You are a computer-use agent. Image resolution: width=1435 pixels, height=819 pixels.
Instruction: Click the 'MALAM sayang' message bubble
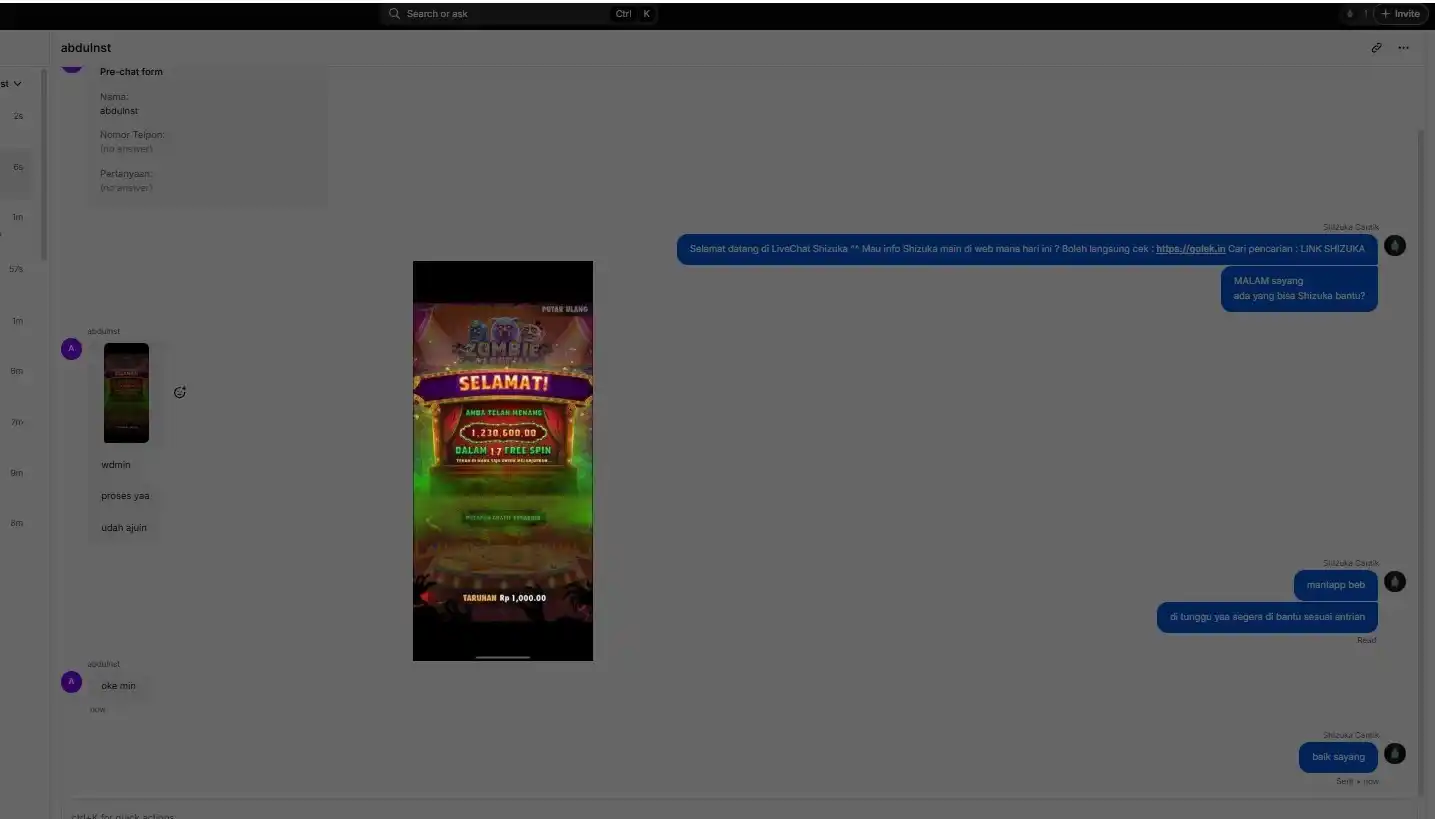1299,289
